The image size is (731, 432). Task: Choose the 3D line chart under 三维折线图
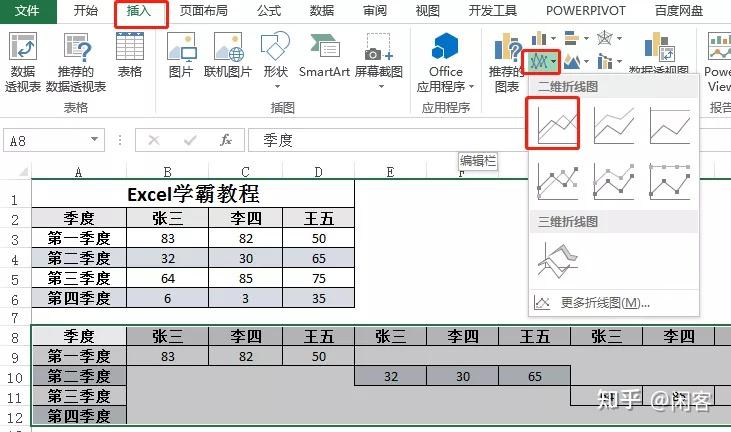pos(557,259)
